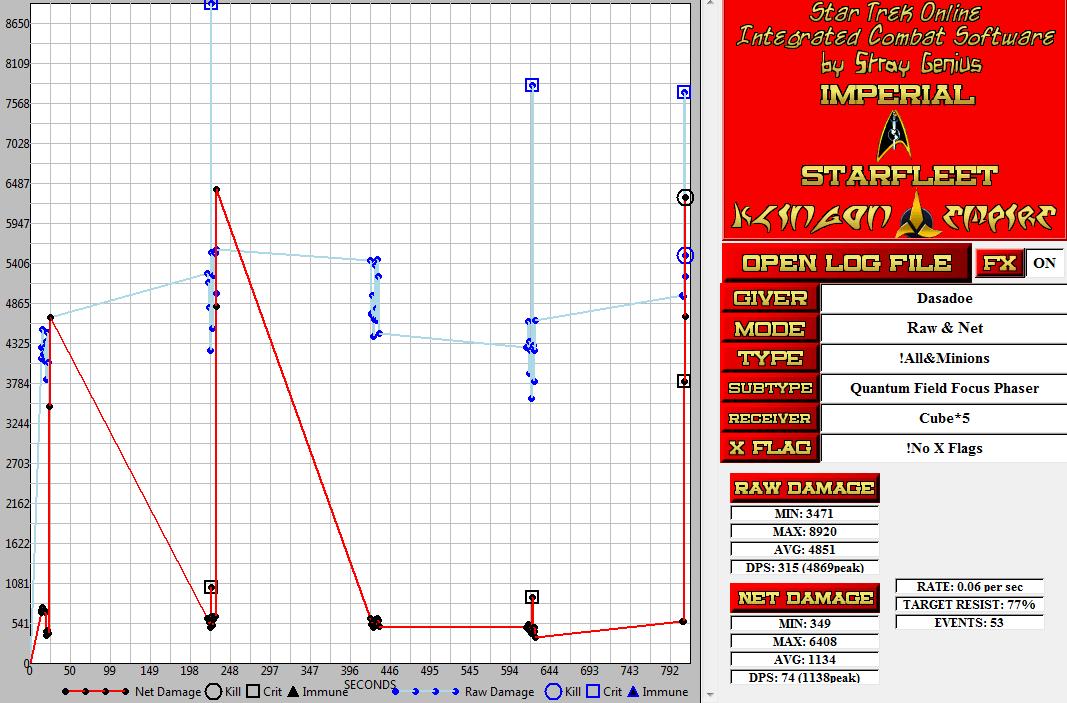Screen dimensions: 1067x703
Task: Click the black Immune triangle legend icon
Action: [x=293, y=691]
